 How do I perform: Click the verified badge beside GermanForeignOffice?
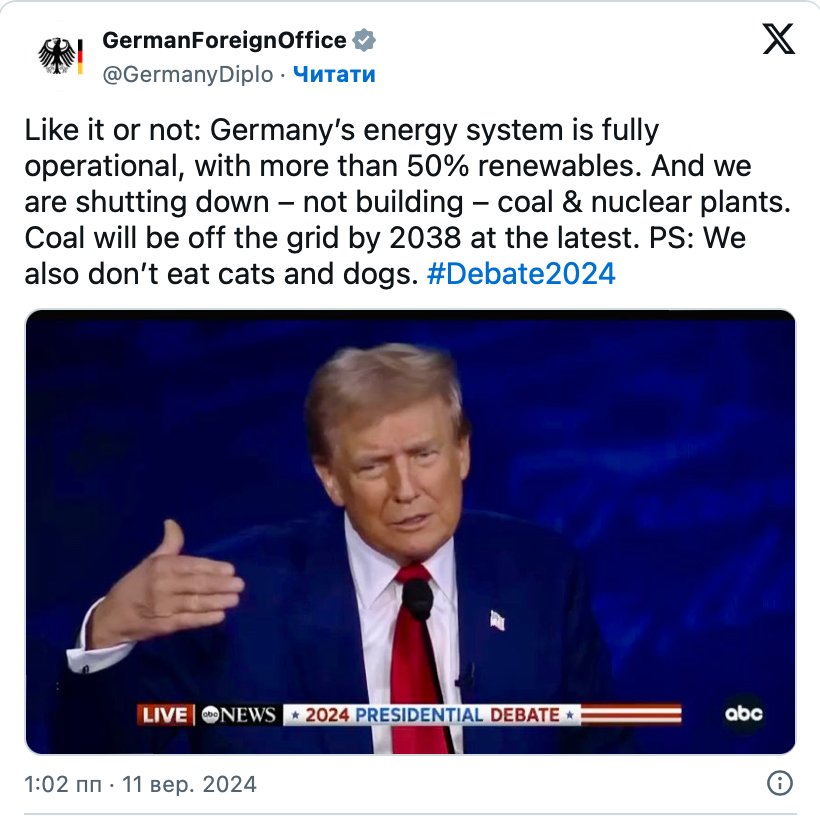pos(365,41)
